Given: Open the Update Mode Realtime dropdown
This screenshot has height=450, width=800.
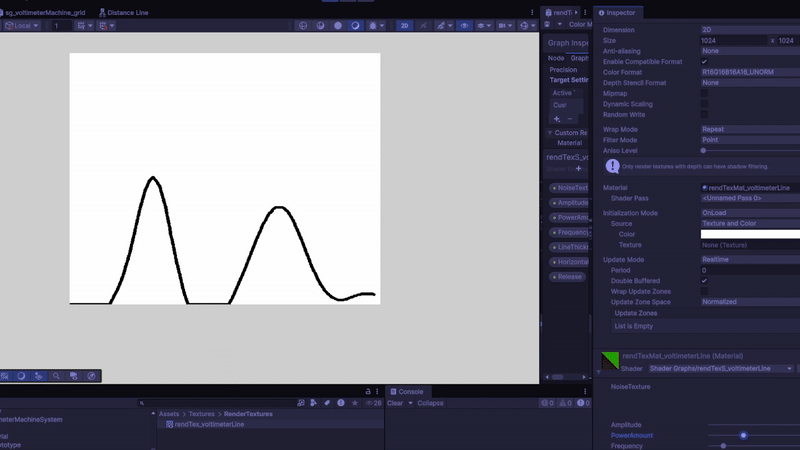Looking at the screenshot, I should pos(749,260).
